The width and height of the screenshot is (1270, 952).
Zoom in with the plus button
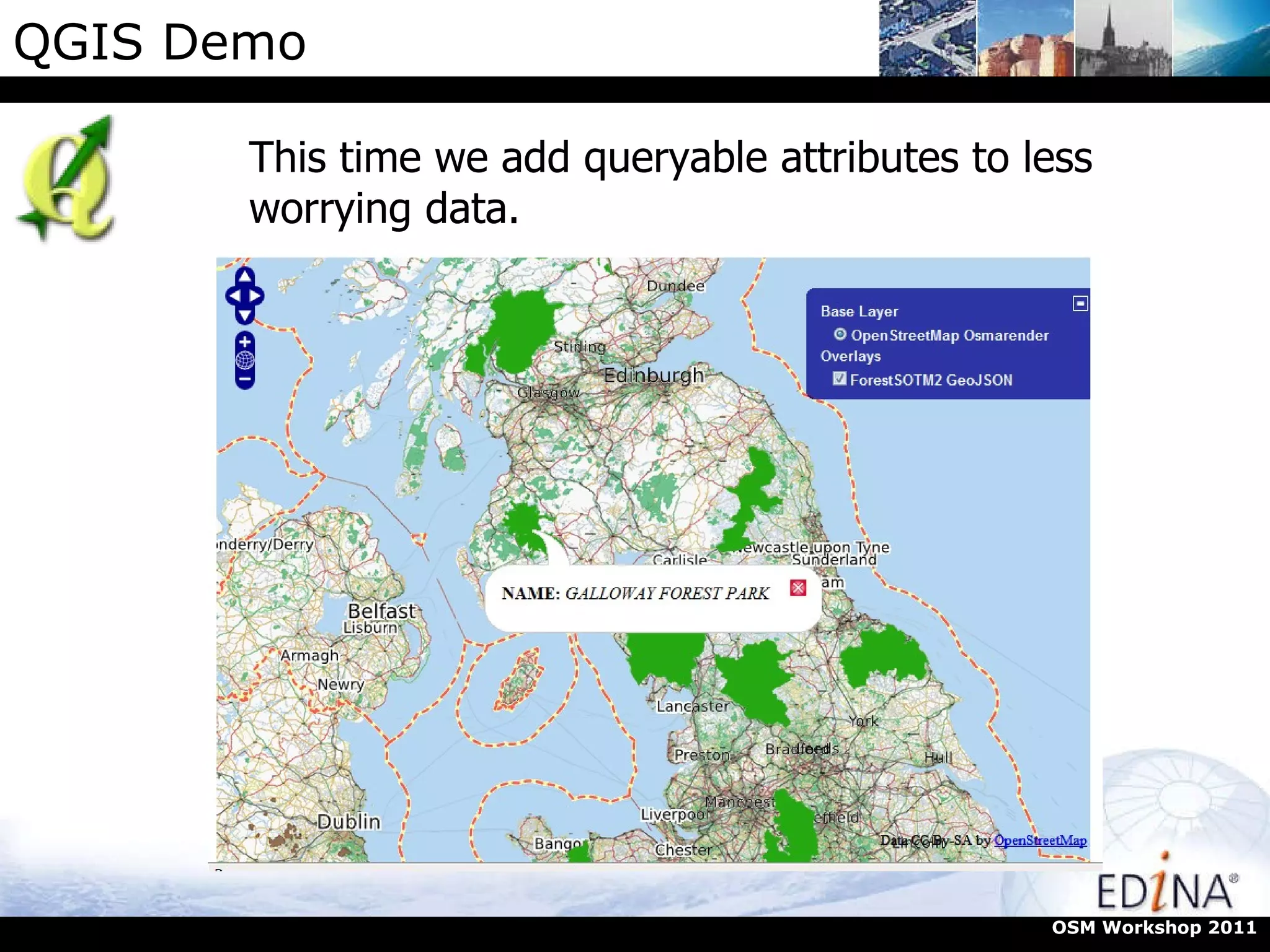(x=245, y=342)
